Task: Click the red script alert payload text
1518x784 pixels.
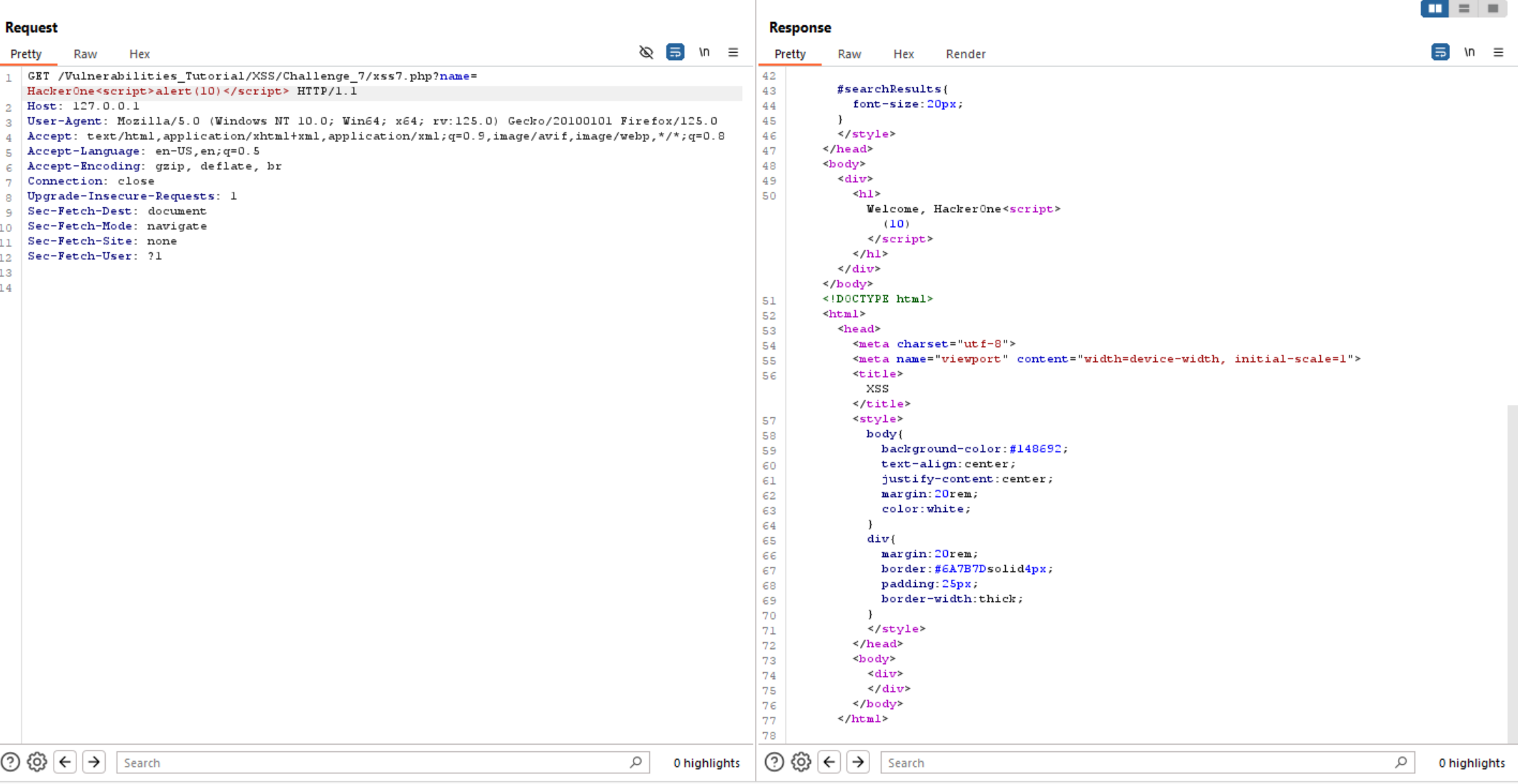Action: point(158,91)
